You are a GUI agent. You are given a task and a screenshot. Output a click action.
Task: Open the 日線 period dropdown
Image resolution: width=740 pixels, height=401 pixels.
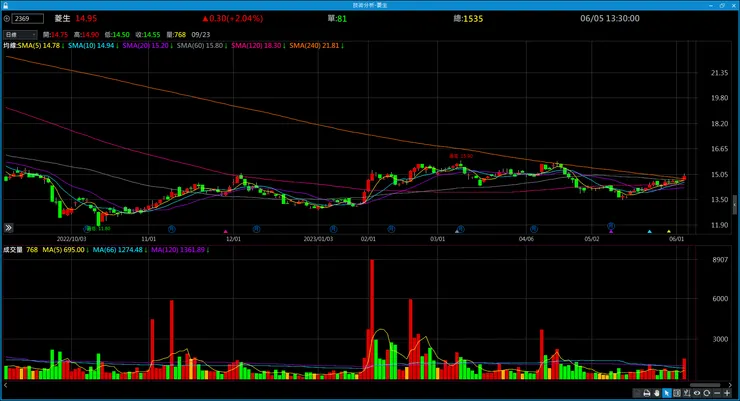20,34
